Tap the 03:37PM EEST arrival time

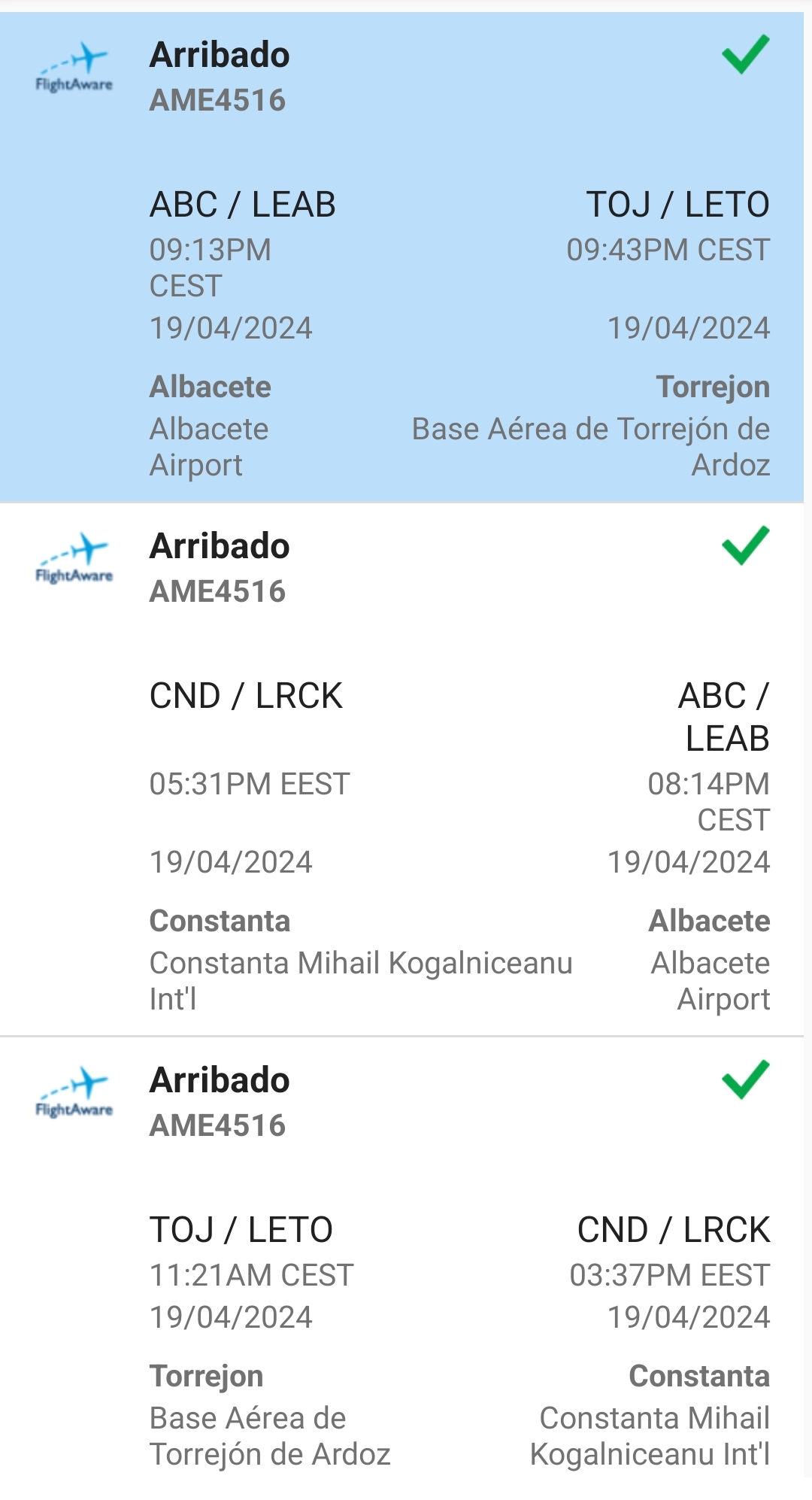(x=669, y=1275)
